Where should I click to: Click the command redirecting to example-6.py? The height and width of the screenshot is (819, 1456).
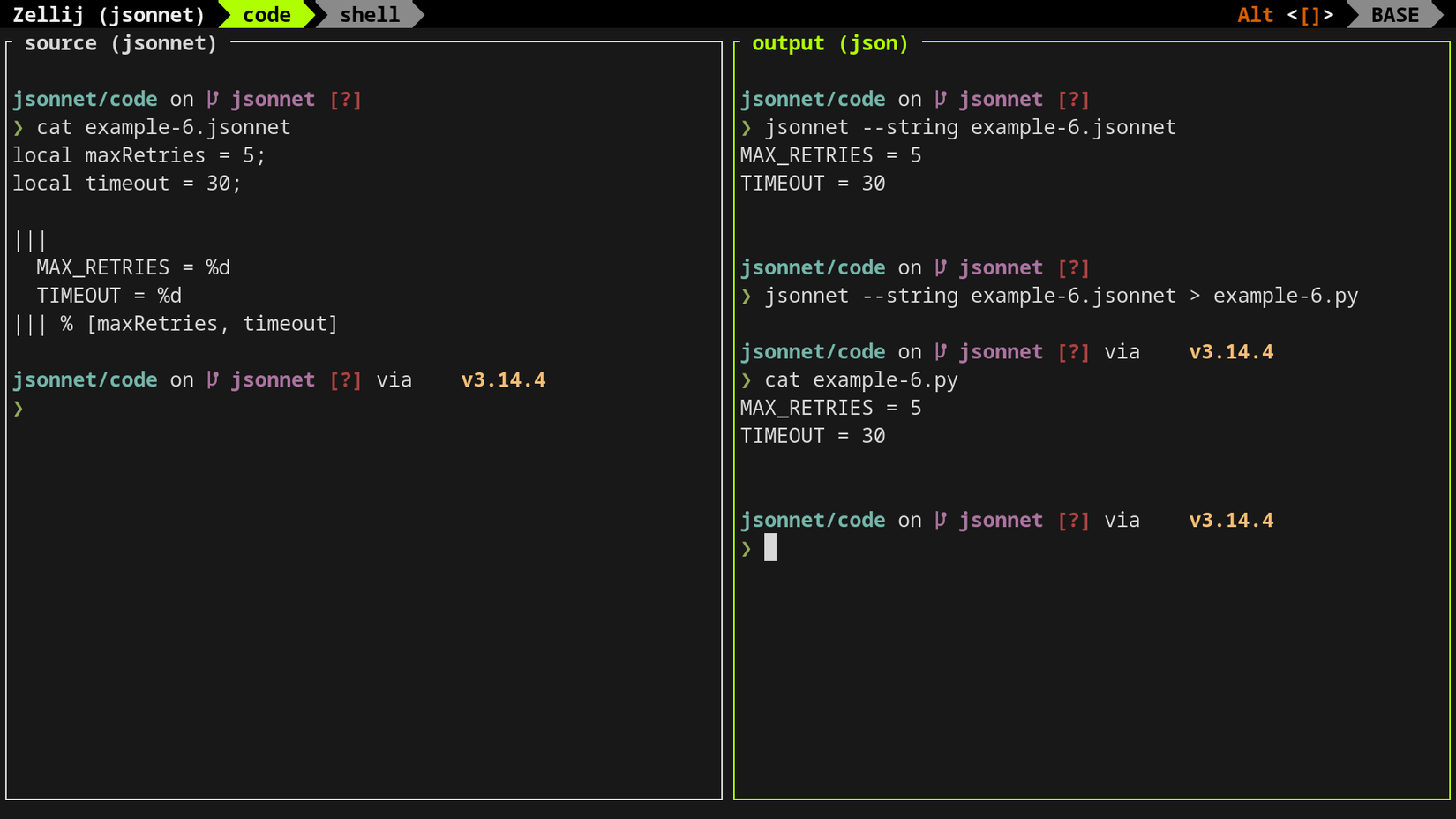point(1061,296)
